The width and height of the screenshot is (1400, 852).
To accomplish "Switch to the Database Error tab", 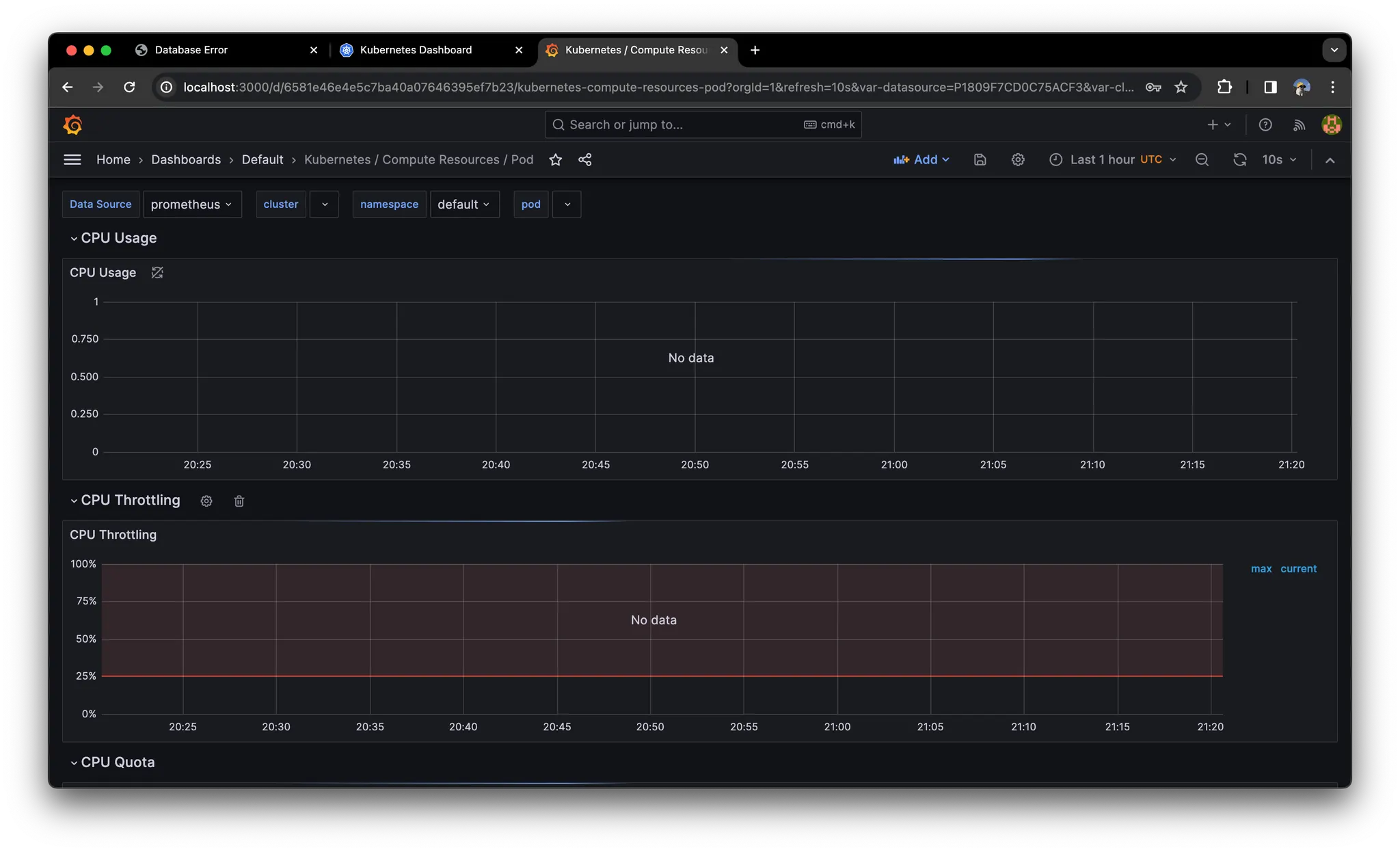I will (x=191, y=50).
